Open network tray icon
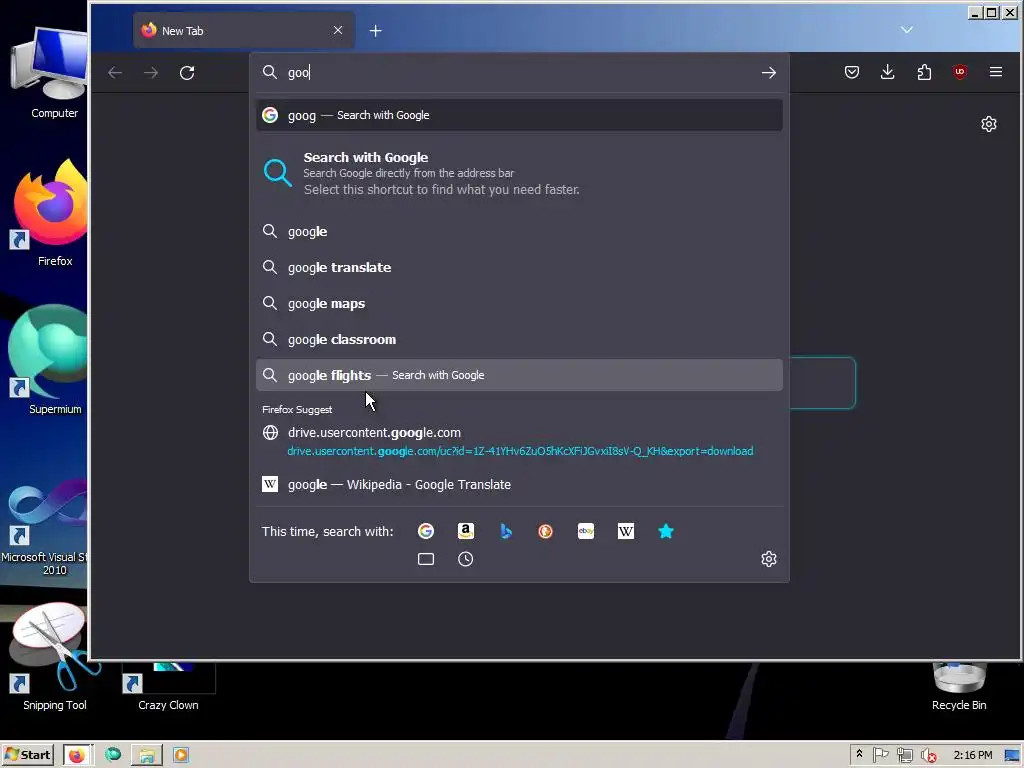The image size is (1024, 768). pyautogui.click(x=904, y=756)
